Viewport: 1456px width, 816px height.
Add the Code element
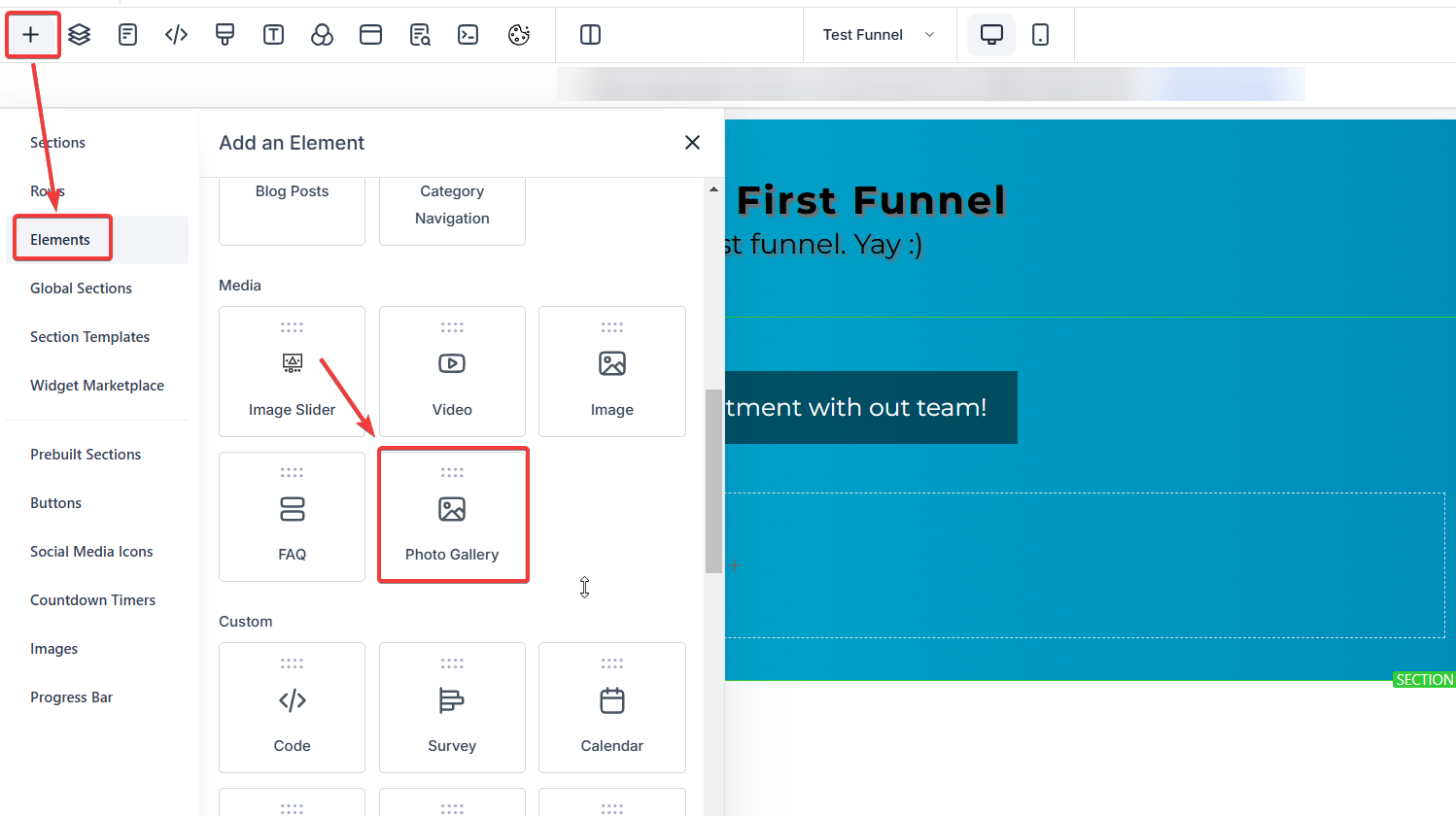tap(292, 708)
